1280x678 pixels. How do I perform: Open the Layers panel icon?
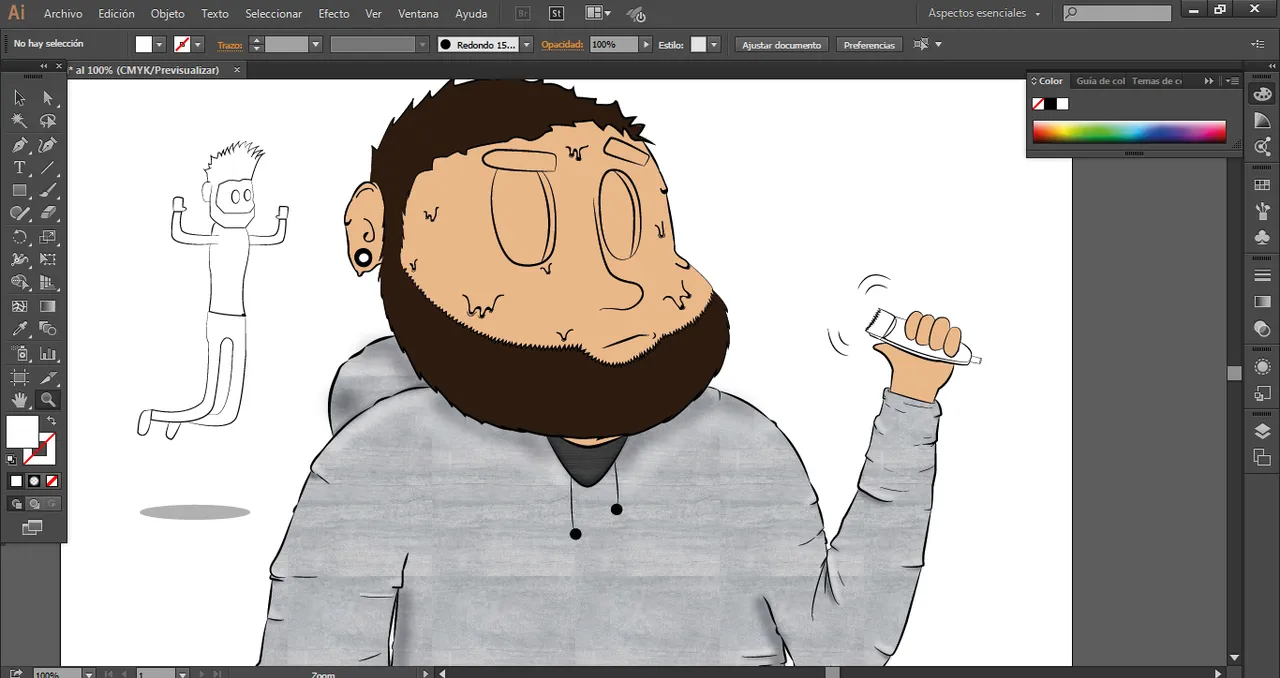click(1262, 432)
